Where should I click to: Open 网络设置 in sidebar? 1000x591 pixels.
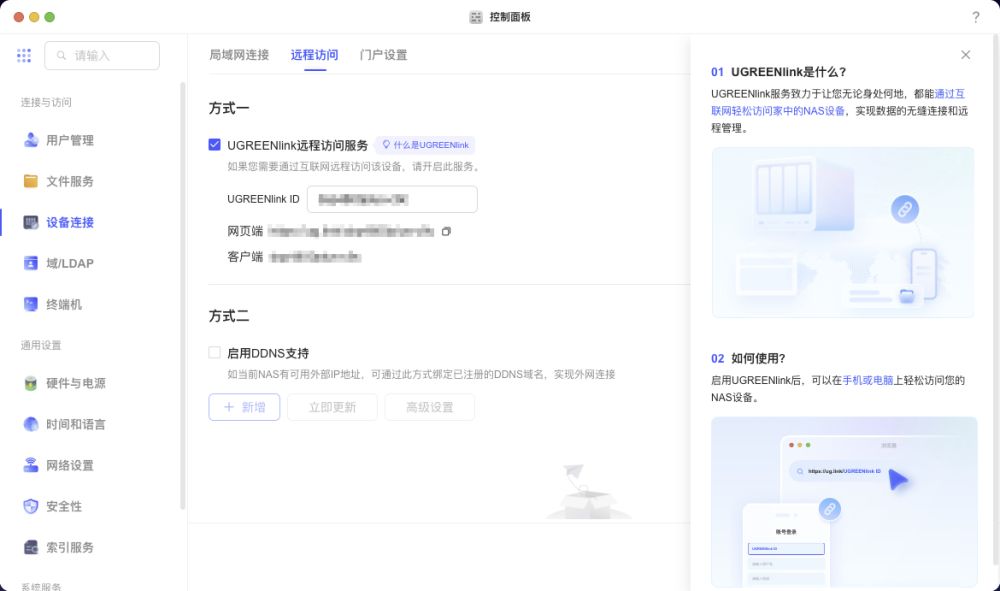[x=59, y=465]
